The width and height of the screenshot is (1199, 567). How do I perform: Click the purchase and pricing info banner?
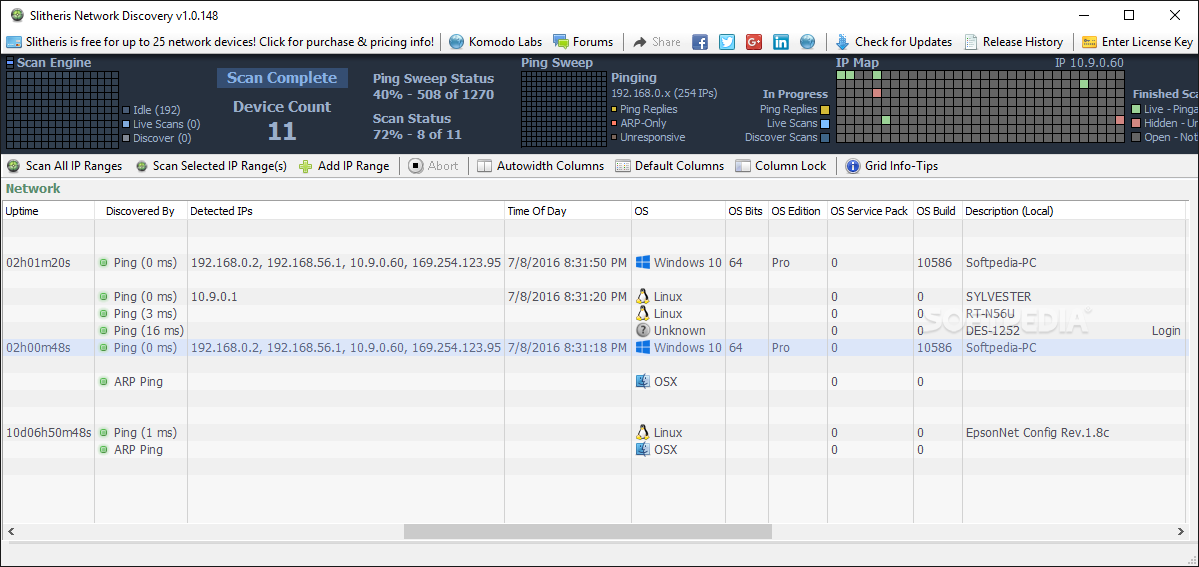tap(220, 42)
